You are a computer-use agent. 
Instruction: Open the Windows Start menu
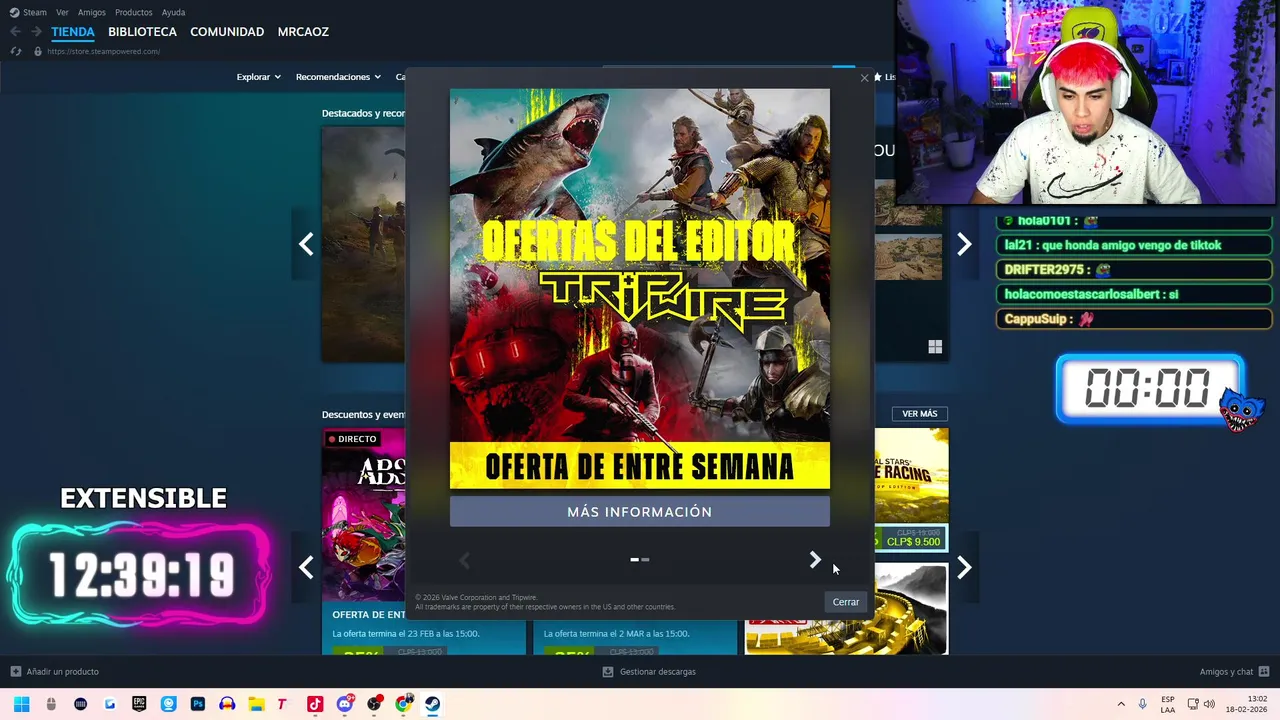22,704
